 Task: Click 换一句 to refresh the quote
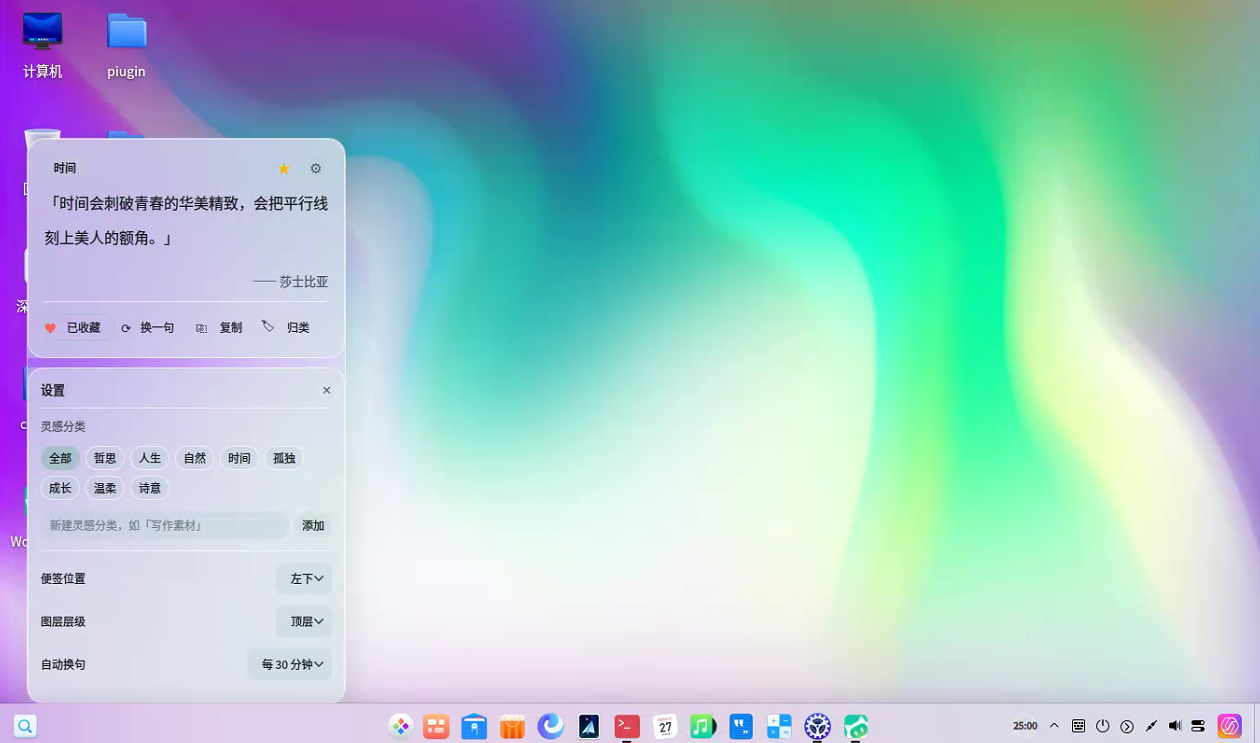148,328
